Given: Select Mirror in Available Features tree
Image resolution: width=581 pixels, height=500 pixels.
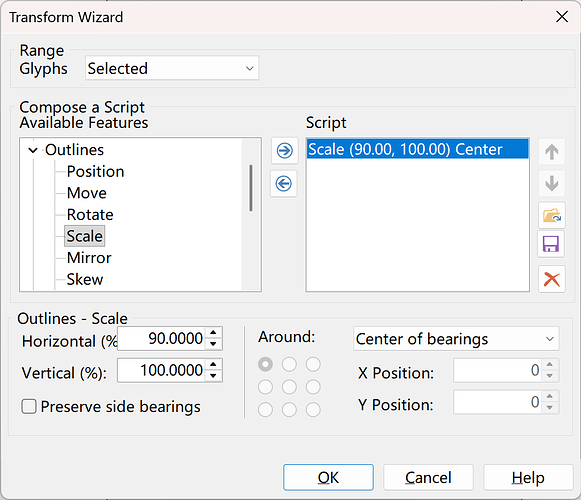Looking at the screenshot, I should pos(89,258).
